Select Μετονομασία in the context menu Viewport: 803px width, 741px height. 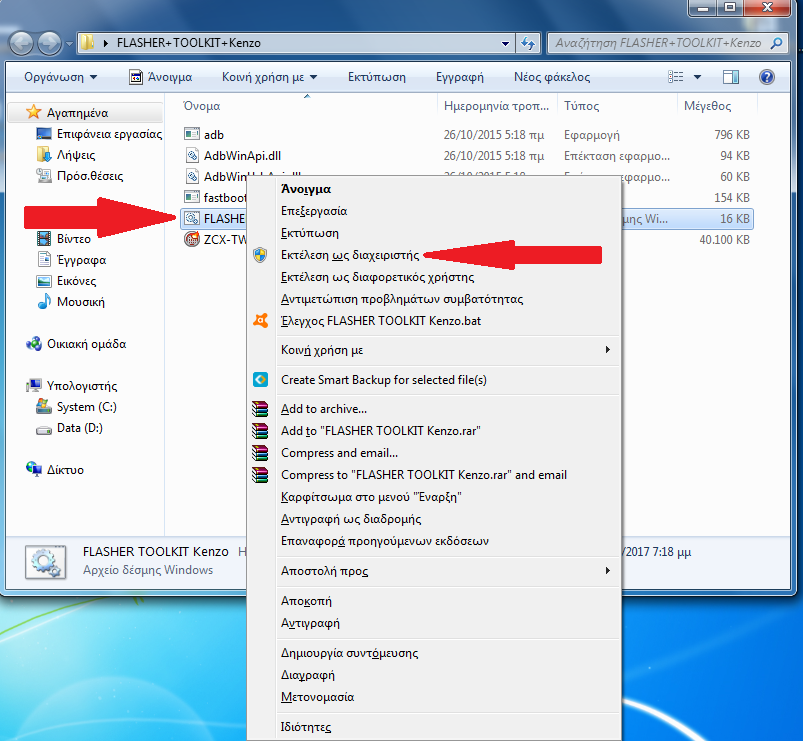pyautogui.click(x=317, y=697)
